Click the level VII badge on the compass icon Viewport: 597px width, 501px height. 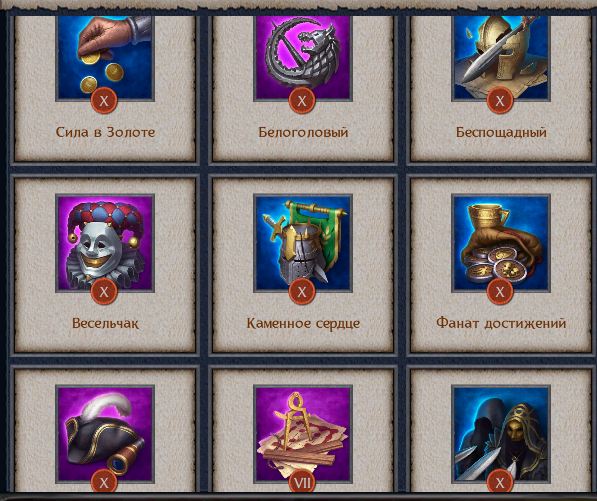tap(302, 482)
